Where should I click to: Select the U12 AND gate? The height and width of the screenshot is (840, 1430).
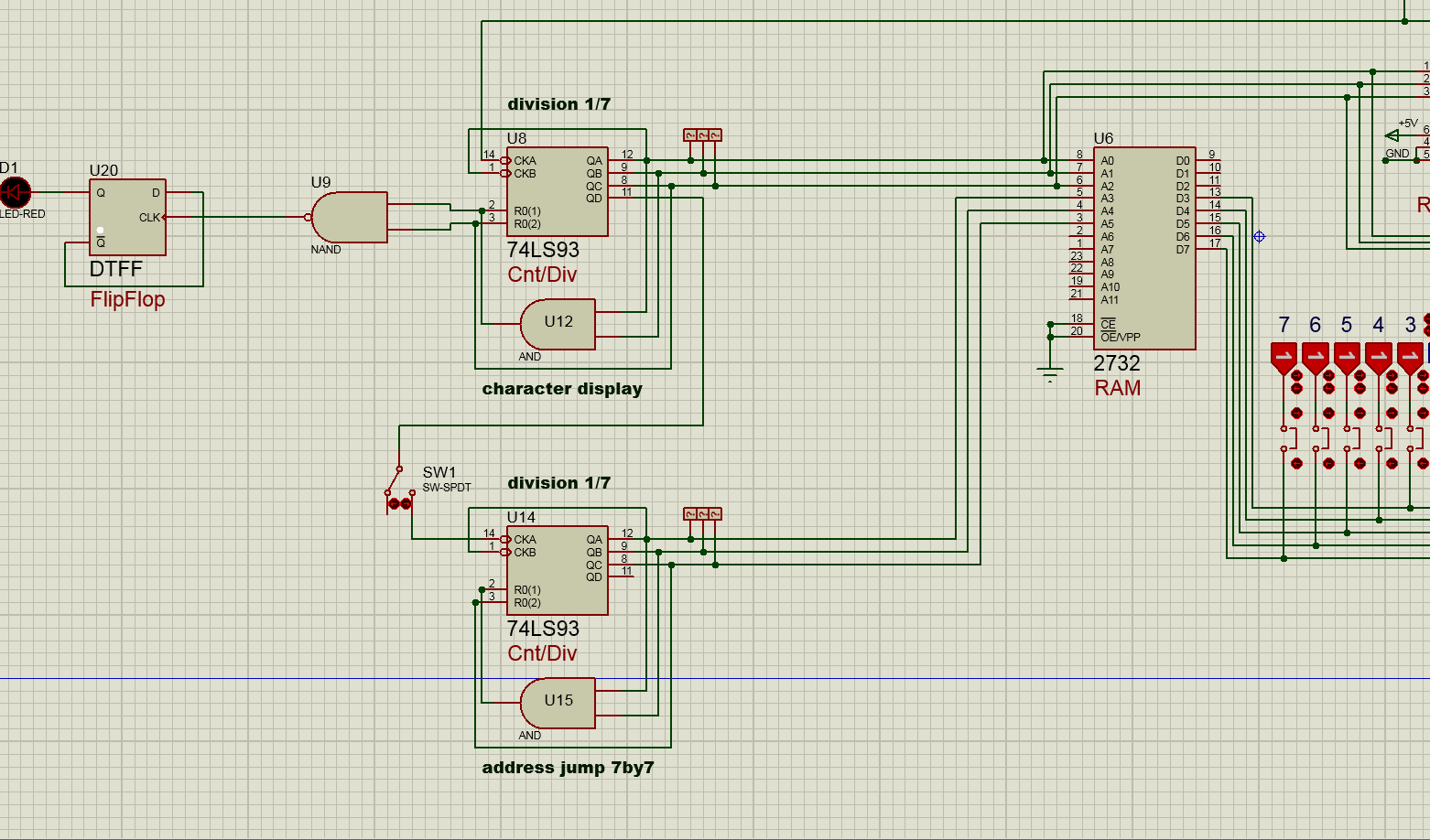[x=558, y=324]
